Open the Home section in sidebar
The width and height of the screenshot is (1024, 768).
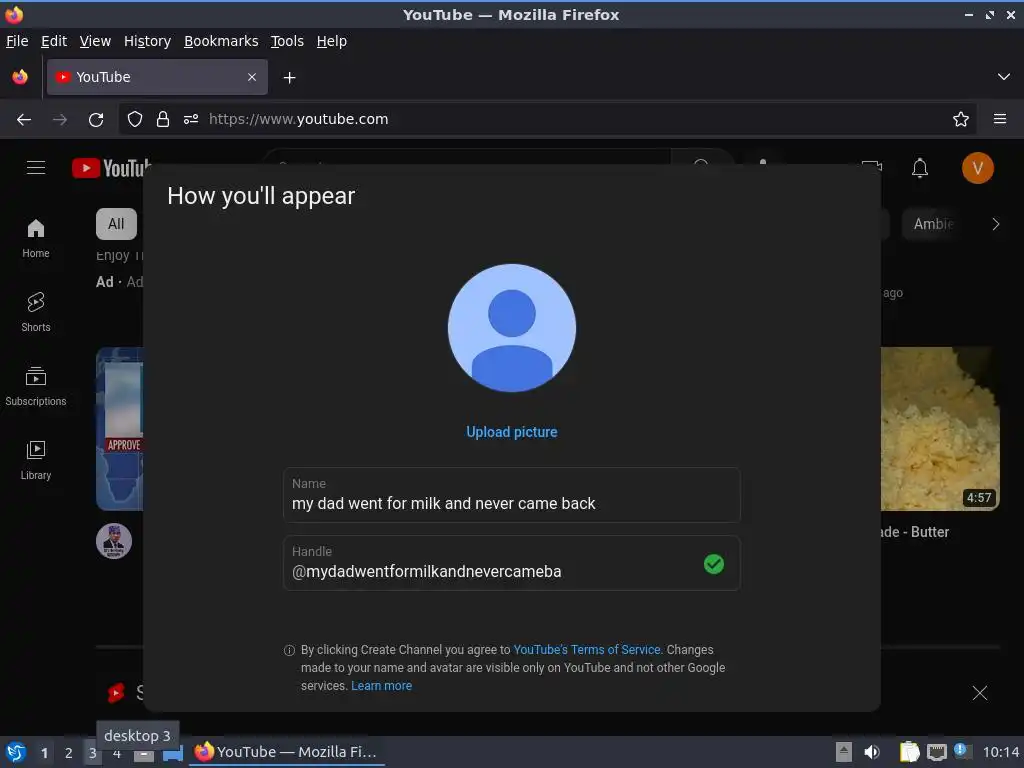click(x=36, y=238)
